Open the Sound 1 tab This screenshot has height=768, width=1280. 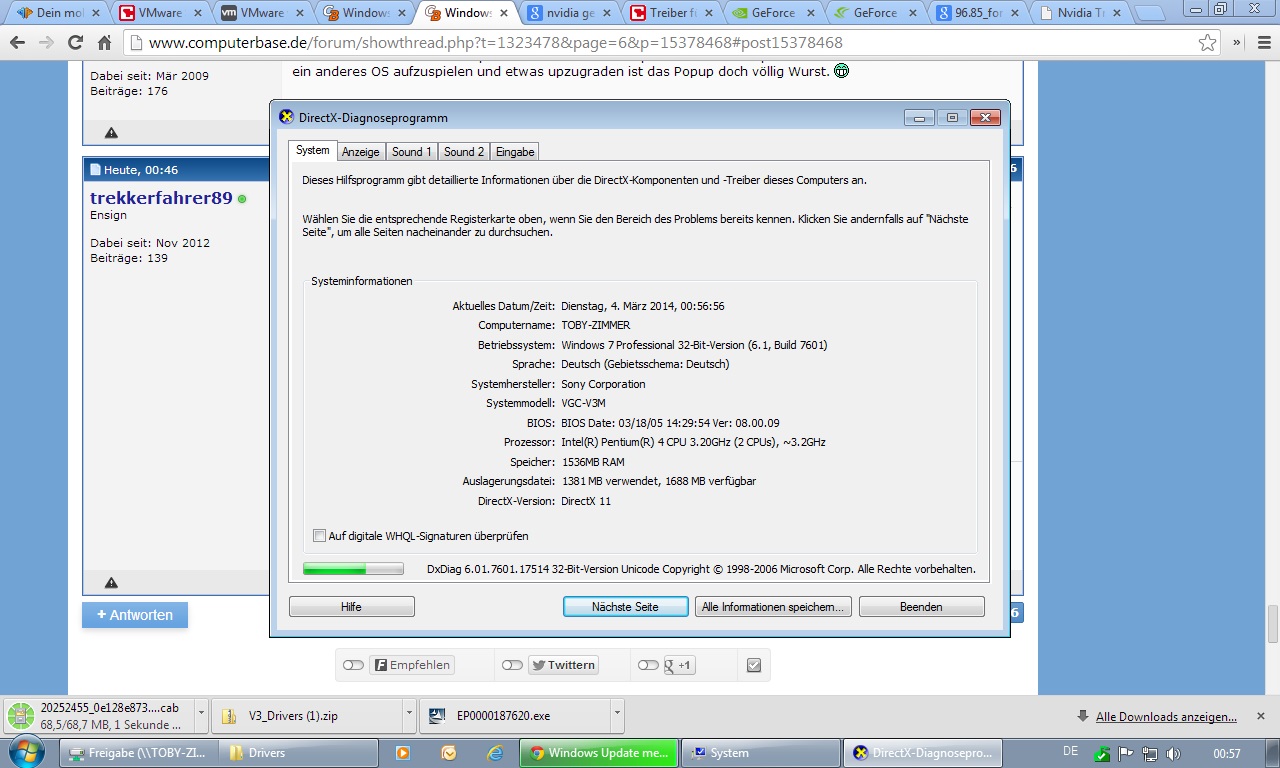pyautogui.click(x=412, y=152)
